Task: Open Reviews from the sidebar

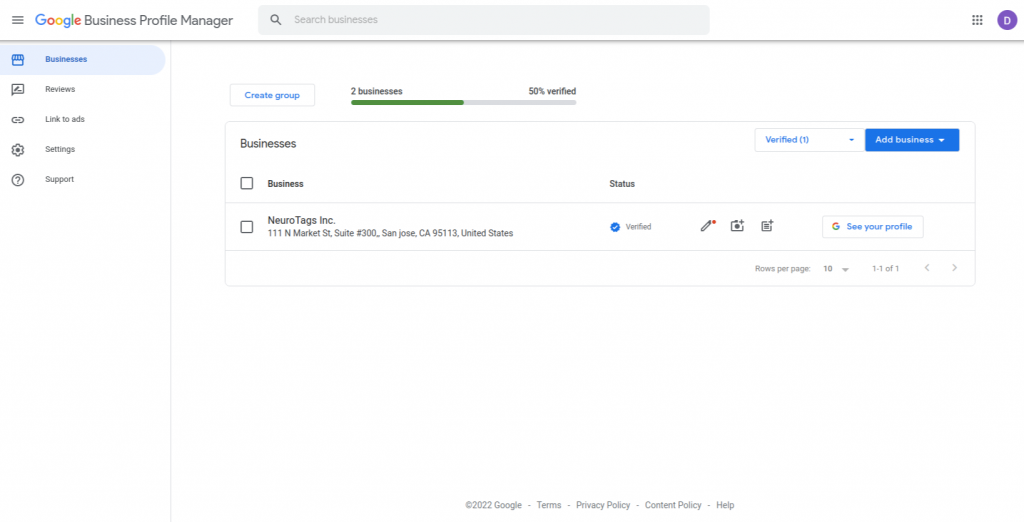Action: 82,90
